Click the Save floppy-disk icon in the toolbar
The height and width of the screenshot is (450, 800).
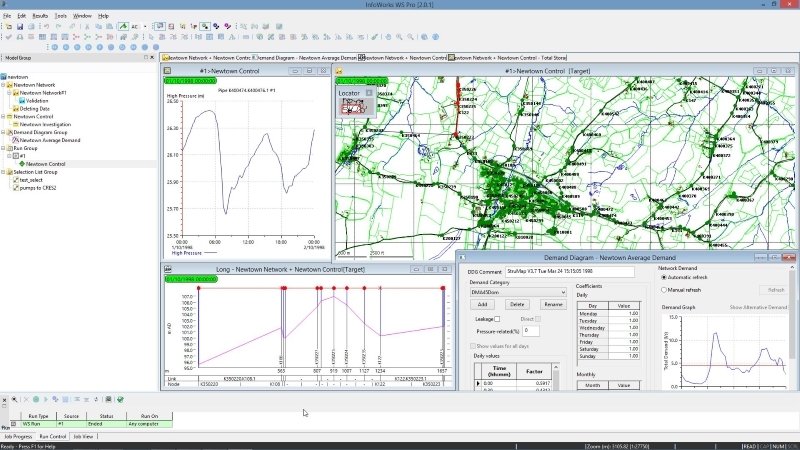tap(20, 27)
